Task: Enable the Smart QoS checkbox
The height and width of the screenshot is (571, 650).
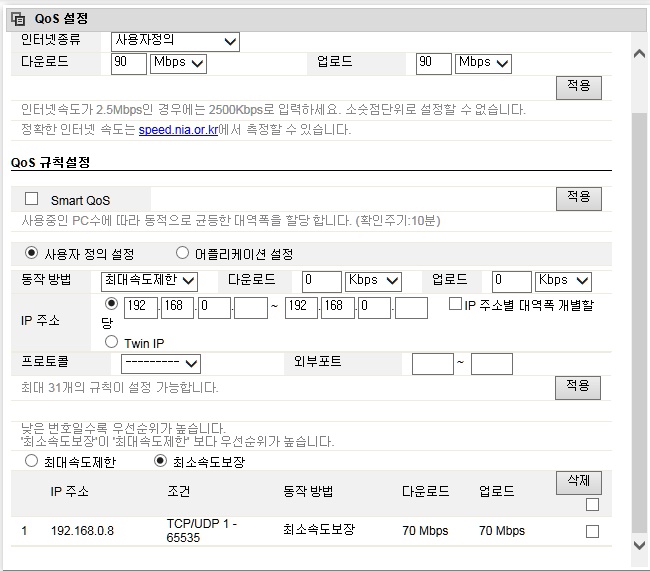Action: pyautogui.click(x=32, y=199)
